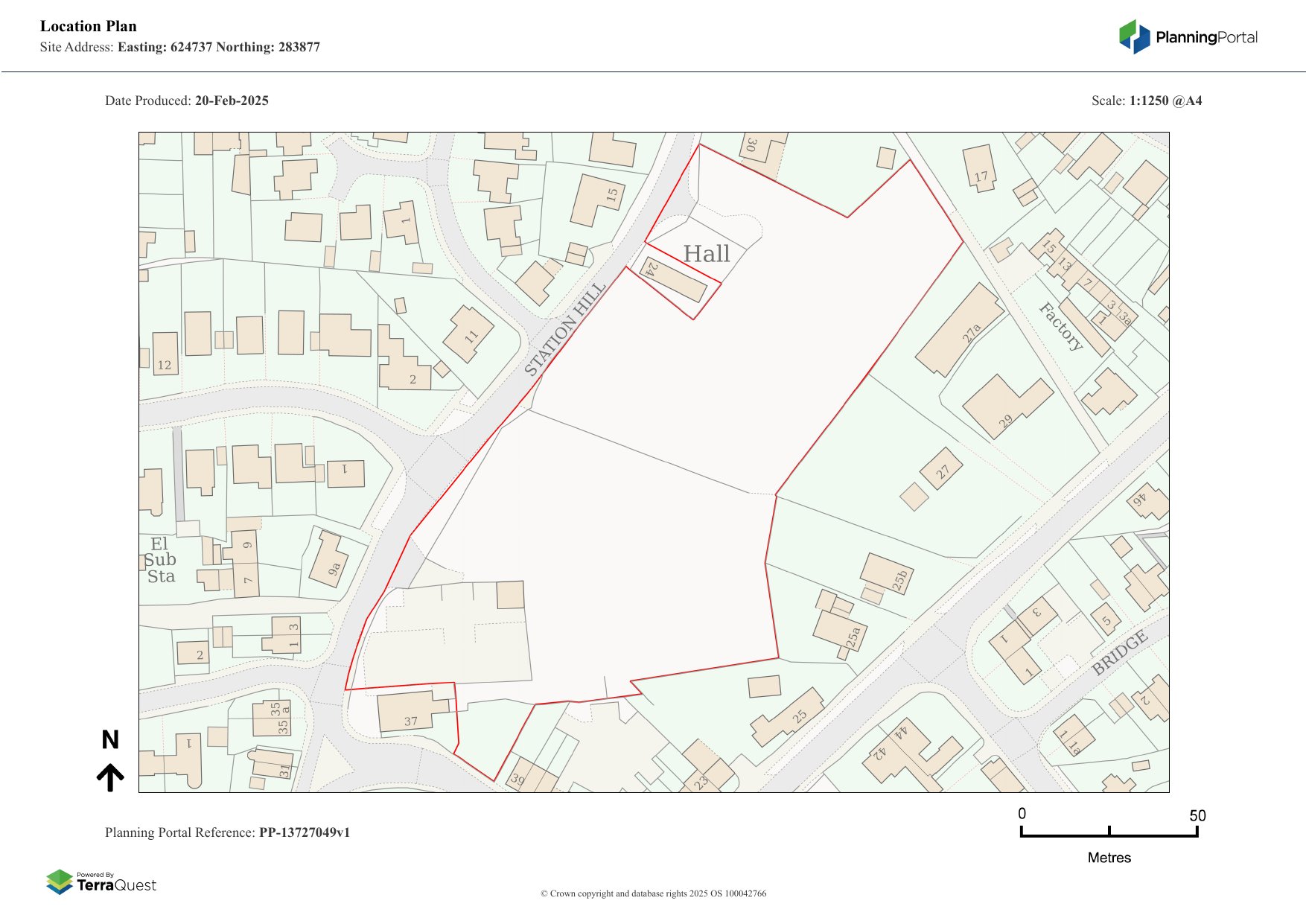Viewport: 1306px width, 924px height.
Task: Select building 25b on the map
Action: [886, 573]
